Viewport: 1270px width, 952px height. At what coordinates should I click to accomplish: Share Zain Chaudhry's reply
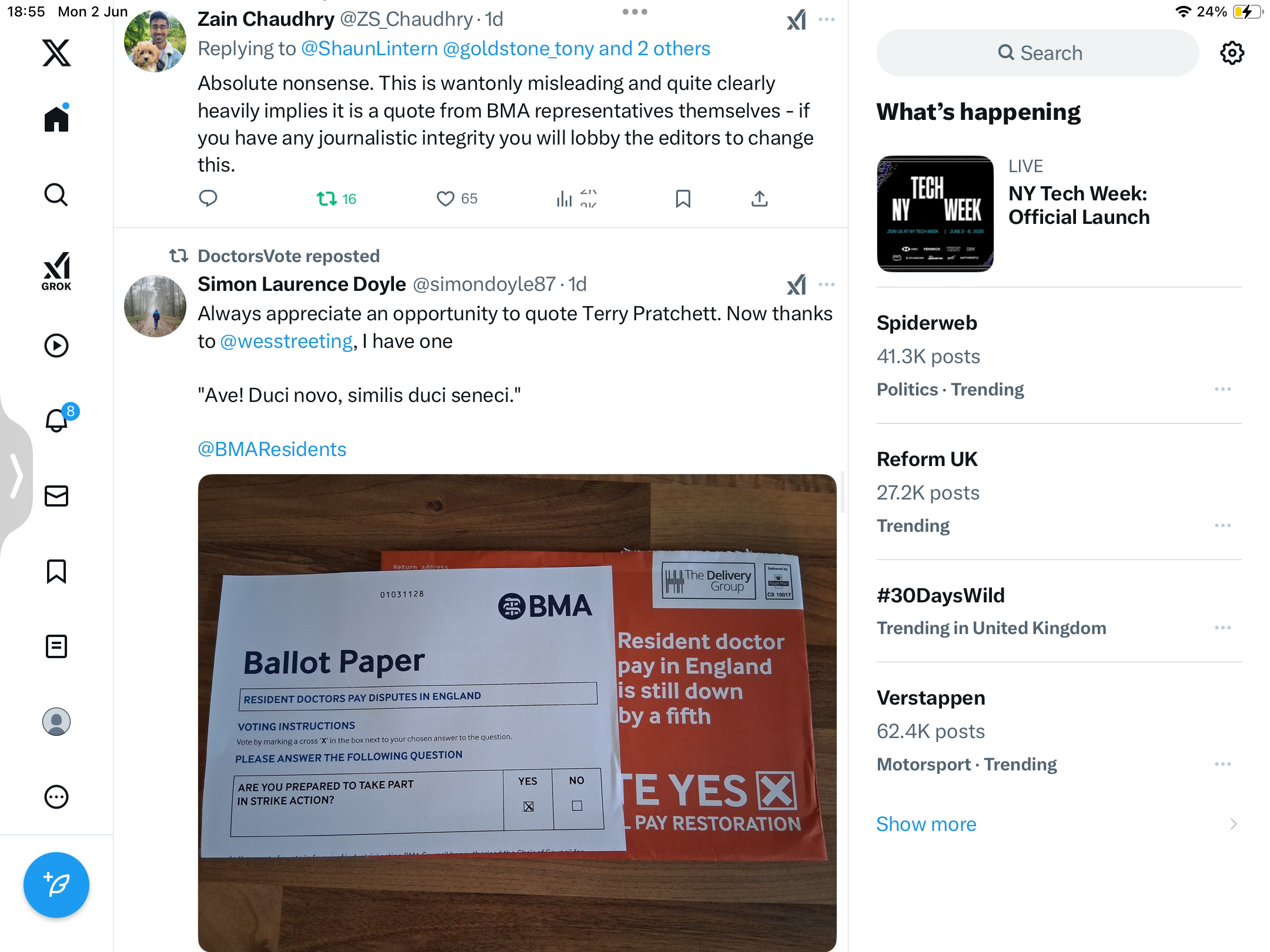tap(759, 199)
